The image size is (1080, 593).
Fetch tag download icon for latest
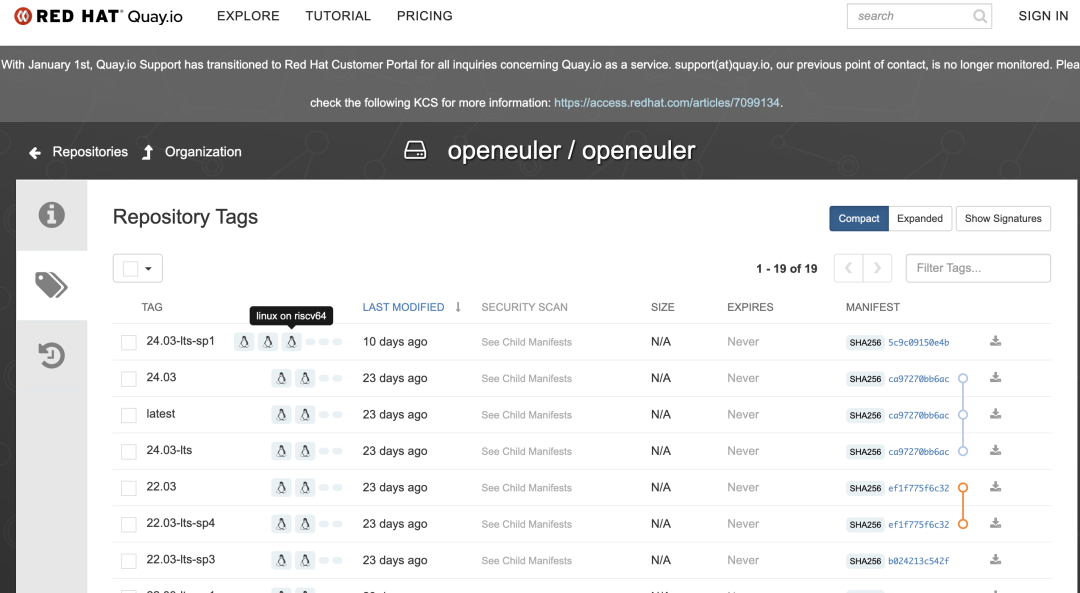coord(995,414)
